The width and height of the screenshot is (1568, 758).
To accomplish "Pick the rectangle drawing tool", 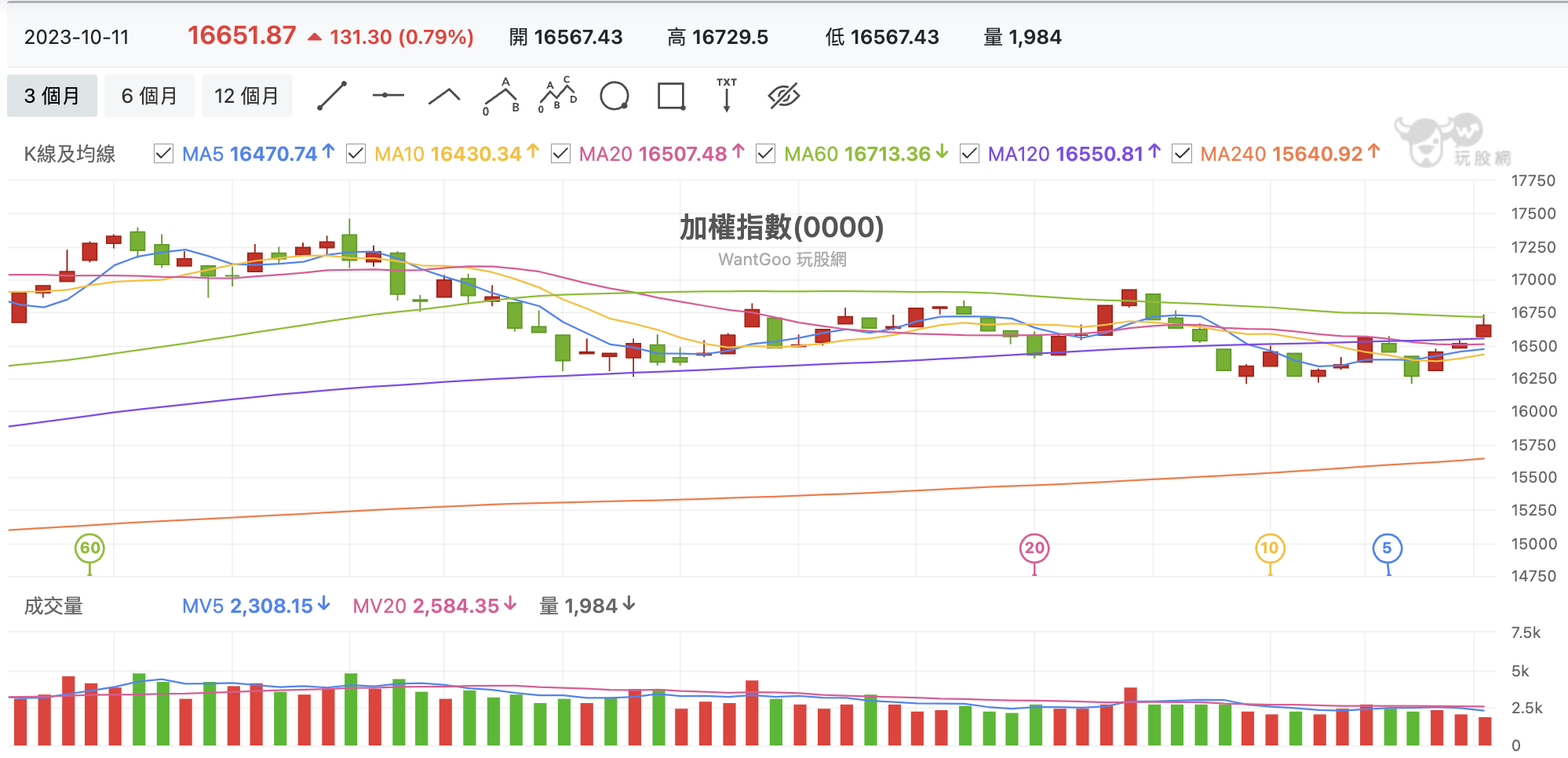I will [x=671, y=97].
